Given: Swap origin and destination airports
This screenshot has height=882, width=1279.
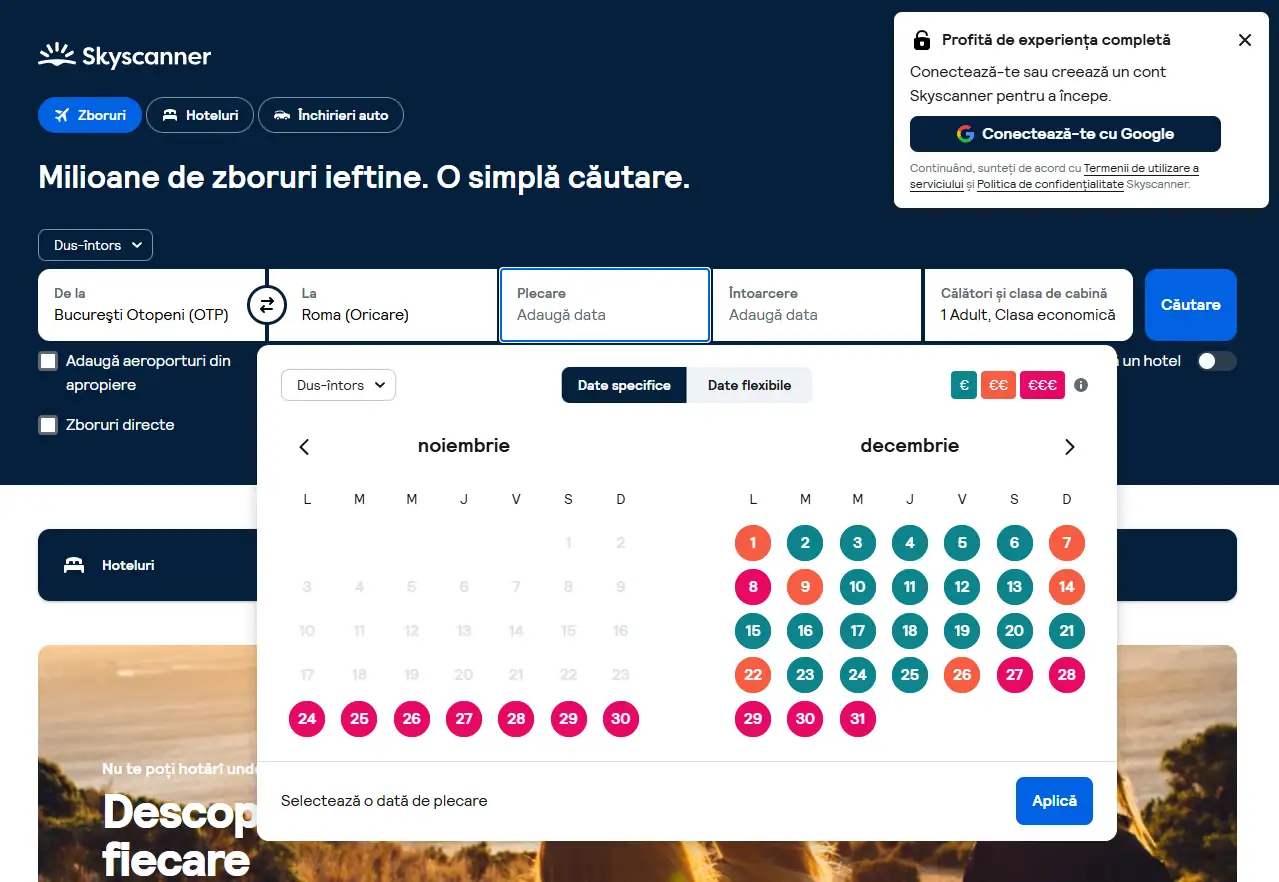Looking at the screenshot, I should pos(266,305).
